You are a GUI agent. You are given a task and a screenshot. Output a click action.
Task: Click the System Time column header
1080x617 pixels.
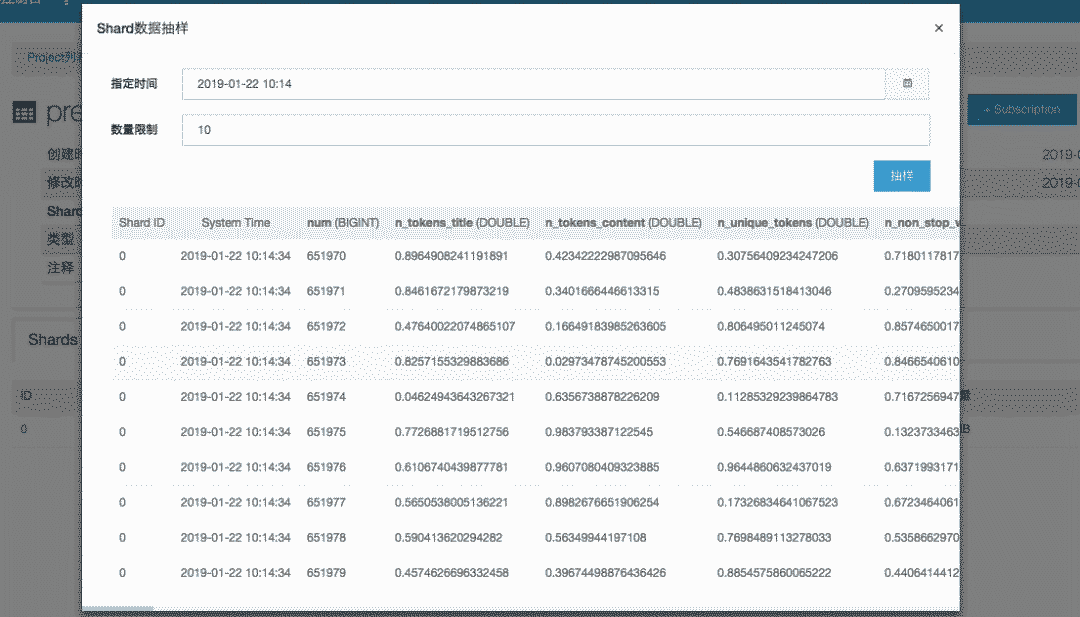[x=235, y=222]
